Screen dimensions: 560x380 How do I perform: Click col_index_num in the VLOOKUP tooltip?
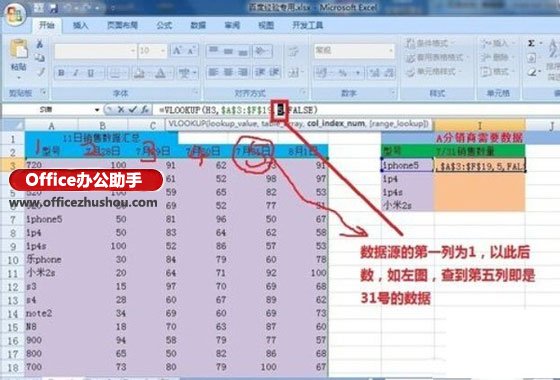click(x=336, y=124)
